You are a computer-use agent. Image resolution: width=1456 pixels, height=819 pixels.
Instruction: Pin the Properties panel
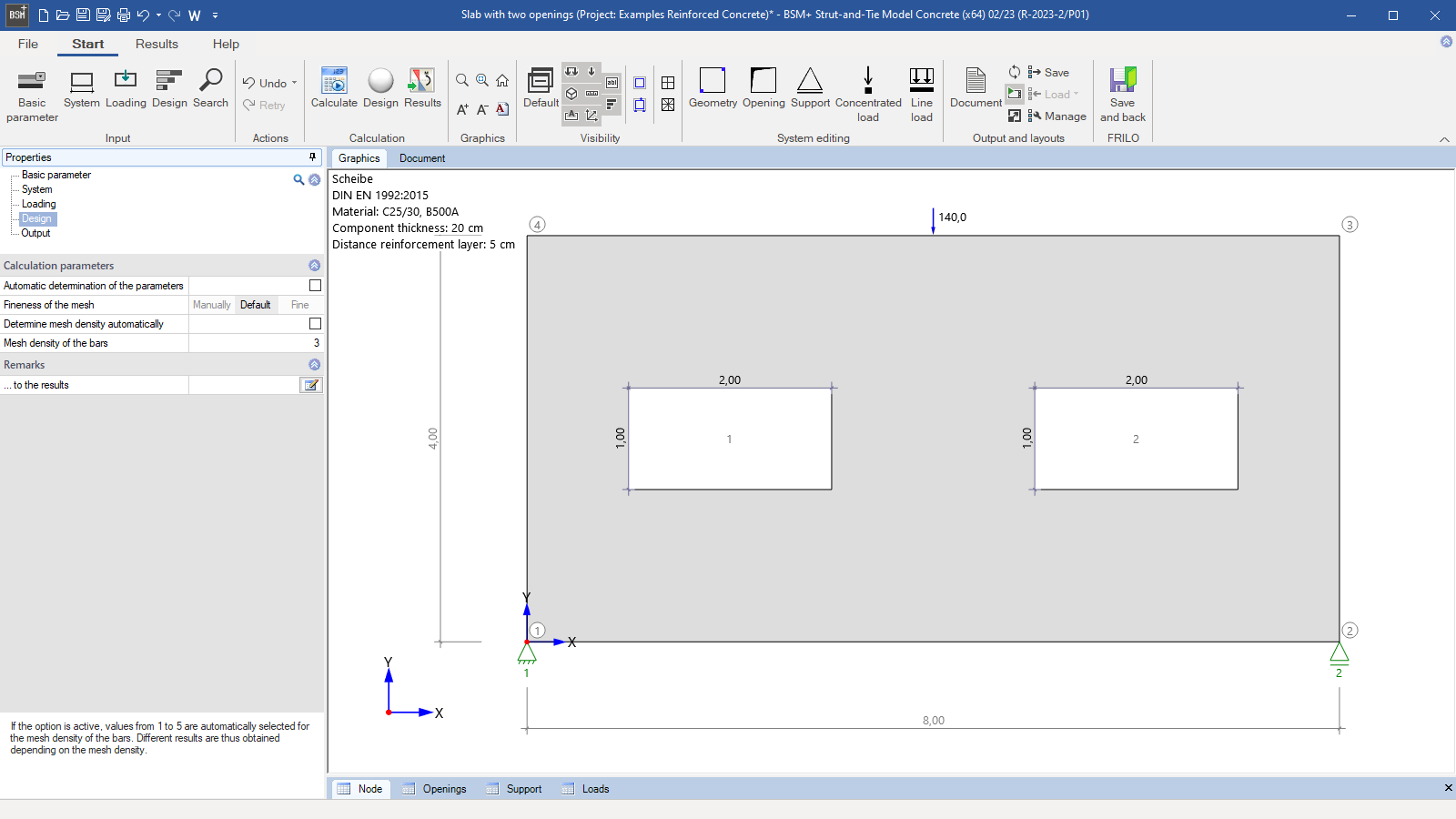click(312, 157)
